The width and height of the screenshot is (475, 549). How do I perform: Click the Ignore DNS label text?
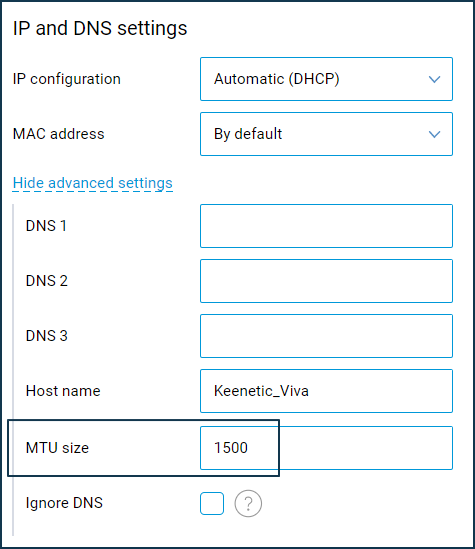pyautogui.click(x=64, y=503)
